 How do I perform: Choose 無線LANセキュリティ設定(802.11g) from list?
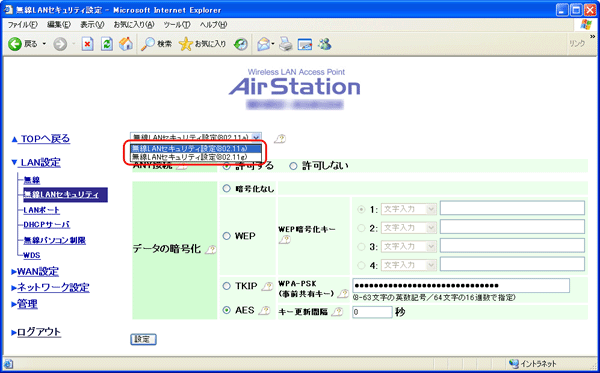pyautogui.click(x=196, y=157)
